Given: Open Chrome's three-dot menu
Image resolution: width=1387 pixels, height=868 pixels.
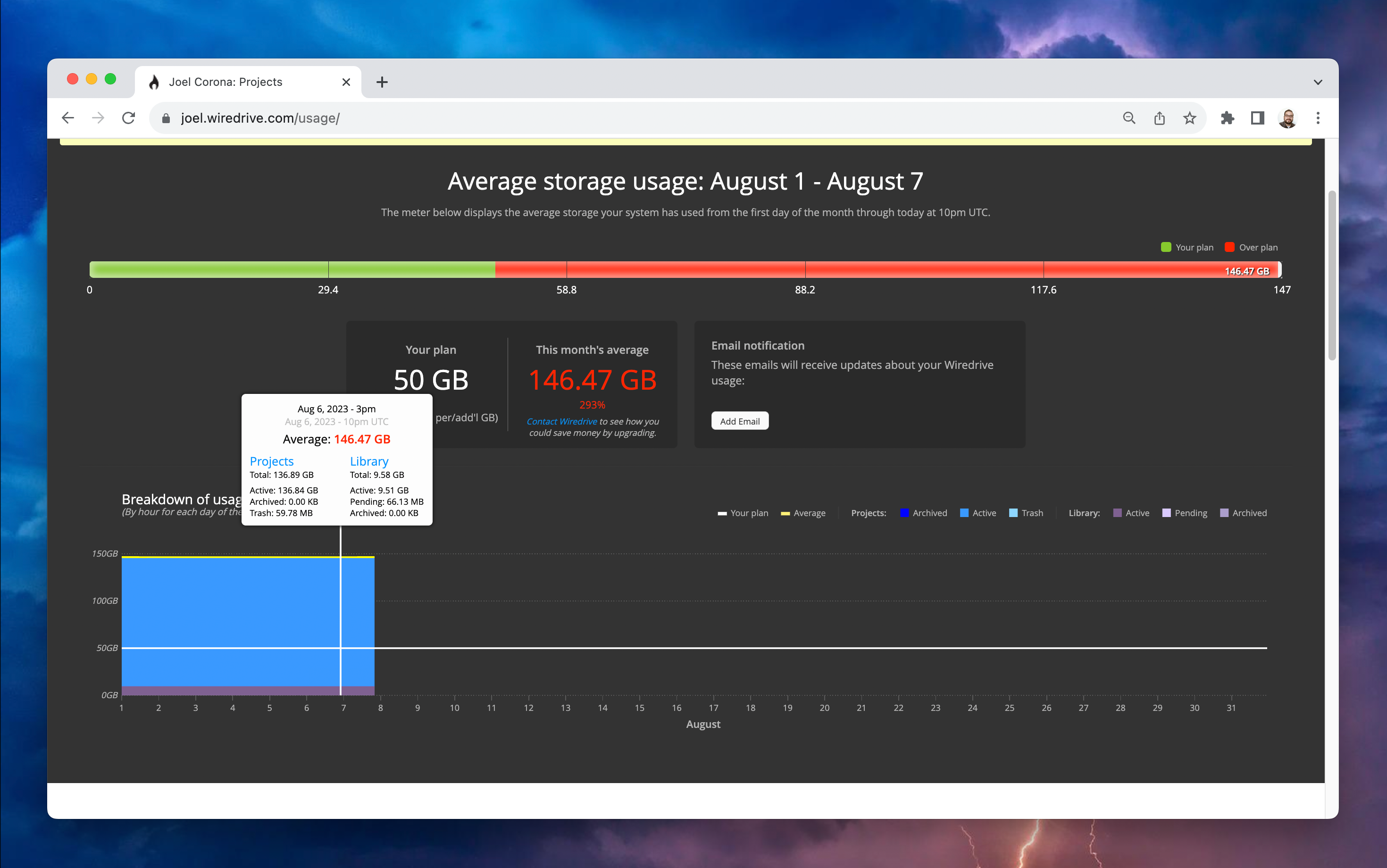Looking at the screenshot, I should point(1318,117).
